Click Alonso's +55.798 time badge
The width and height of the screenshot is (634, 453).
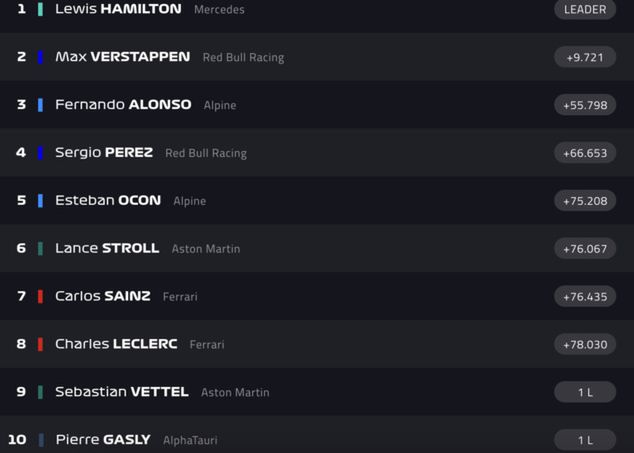(585, 105)
